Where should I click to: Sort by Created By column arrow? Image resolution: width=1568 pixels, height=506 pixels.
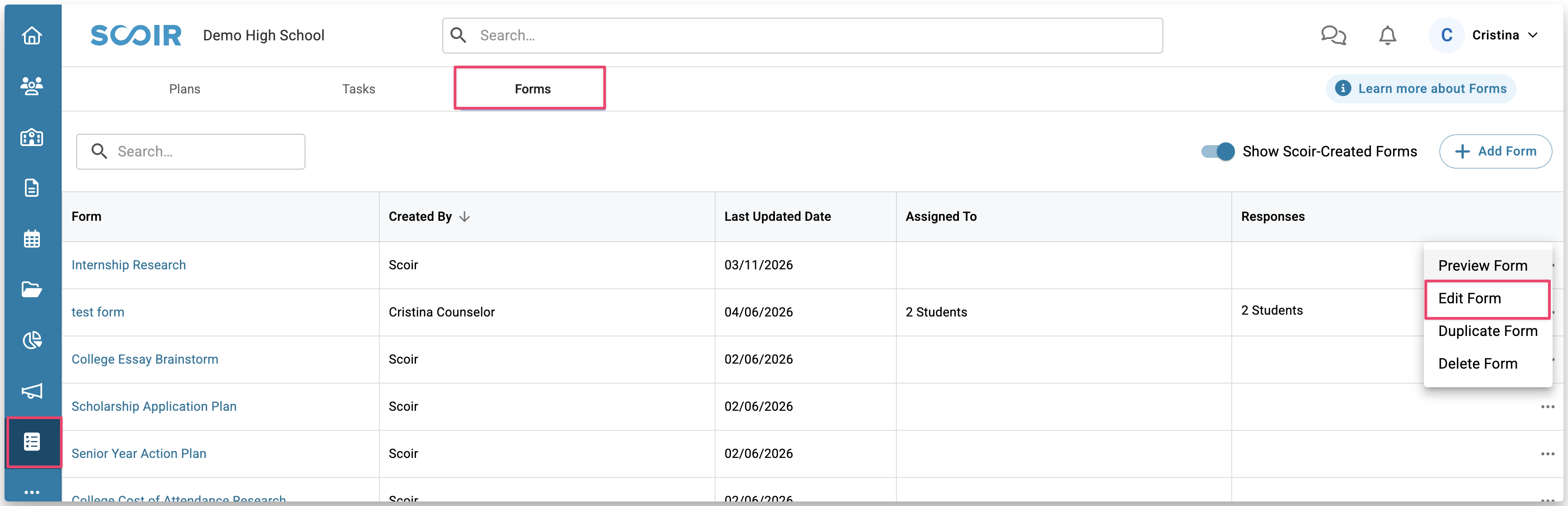coord(465,217)
